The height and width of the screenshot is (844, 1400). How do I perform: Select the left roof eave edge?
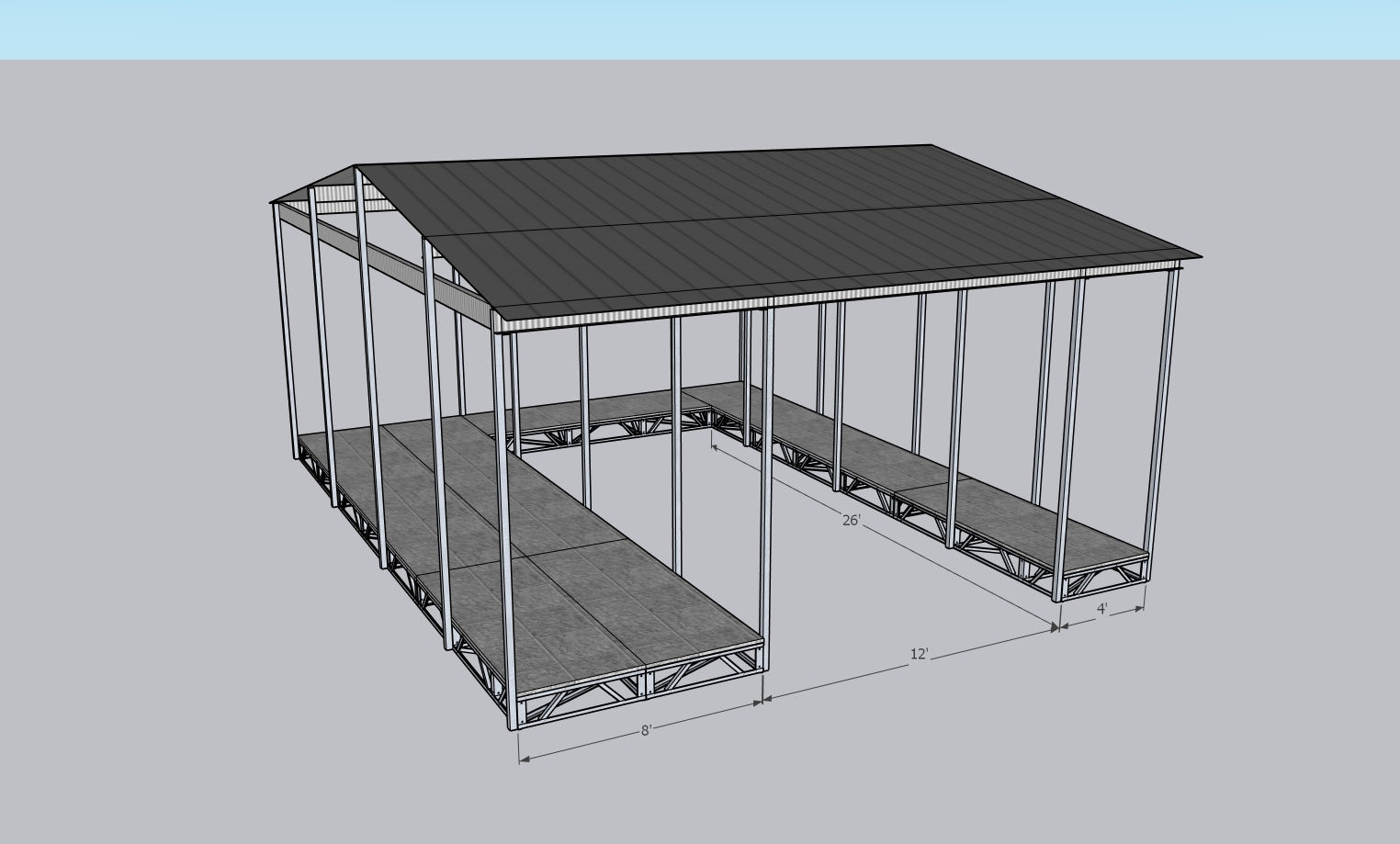pyautogui.click(x=367, y=276)
